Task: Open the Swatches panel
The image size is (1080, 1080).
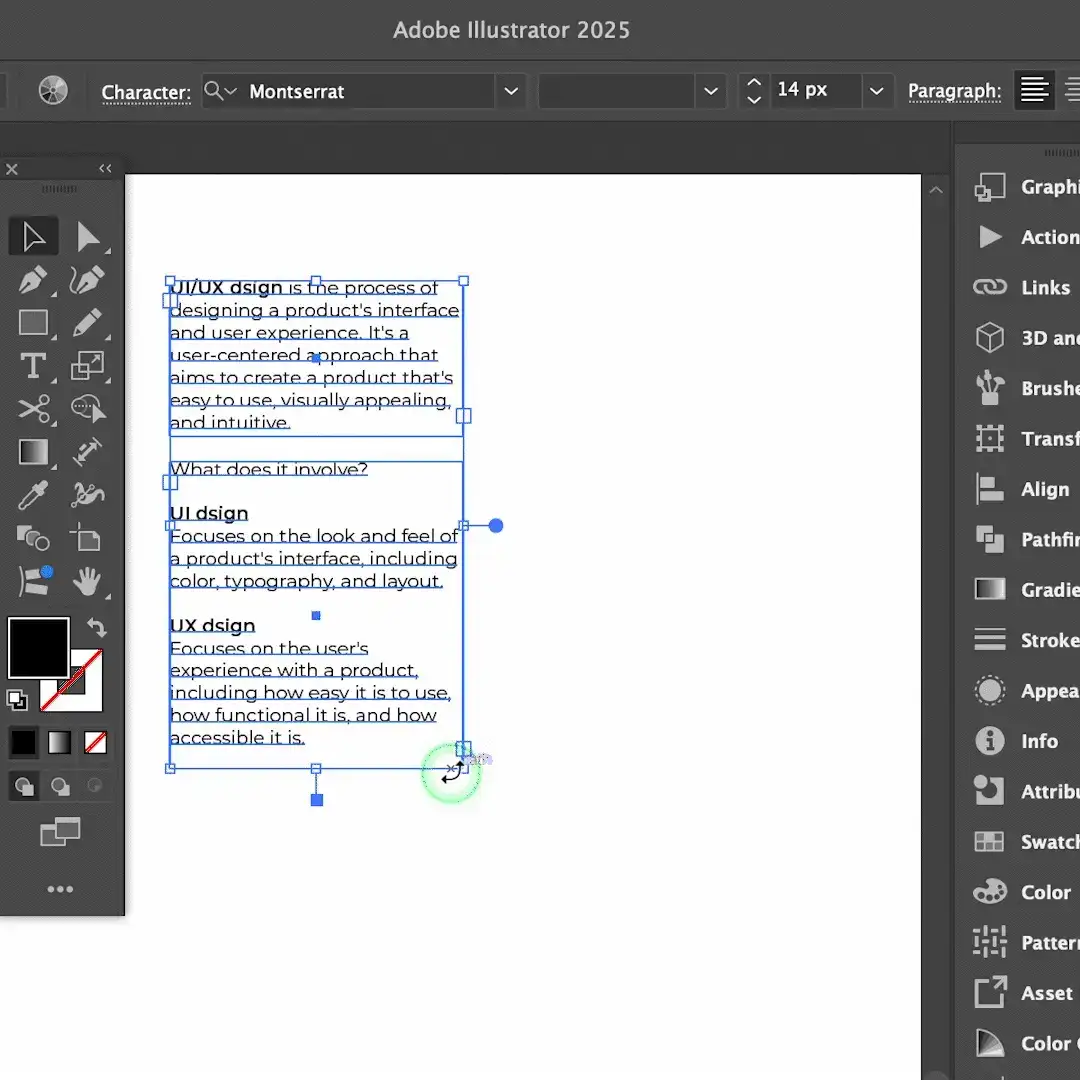Action: coord(989,841)
